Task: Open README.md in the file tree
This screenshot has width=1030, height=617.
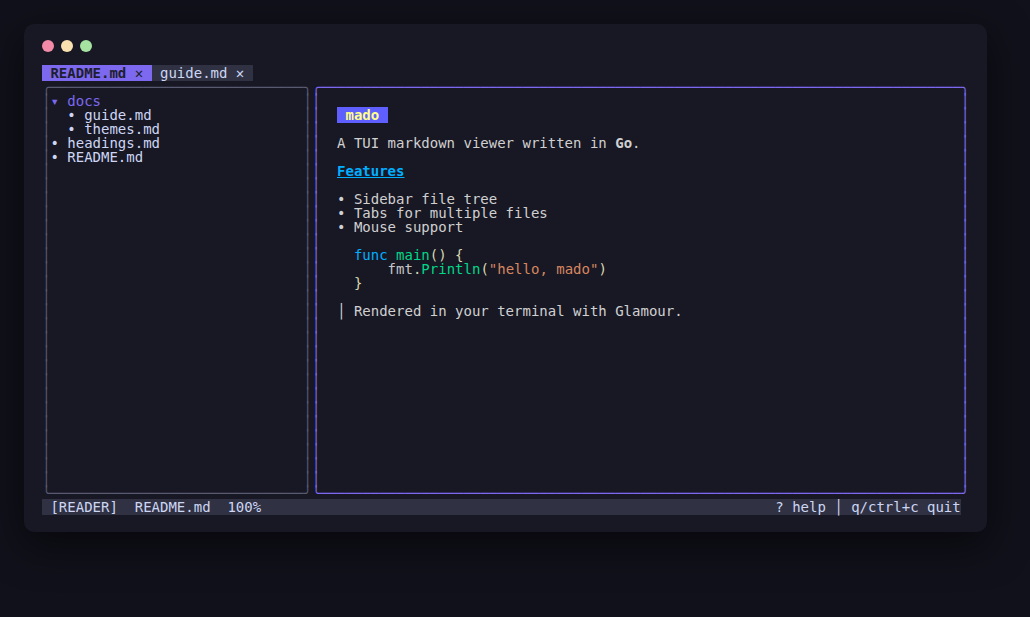Action: tap(104, 157)
